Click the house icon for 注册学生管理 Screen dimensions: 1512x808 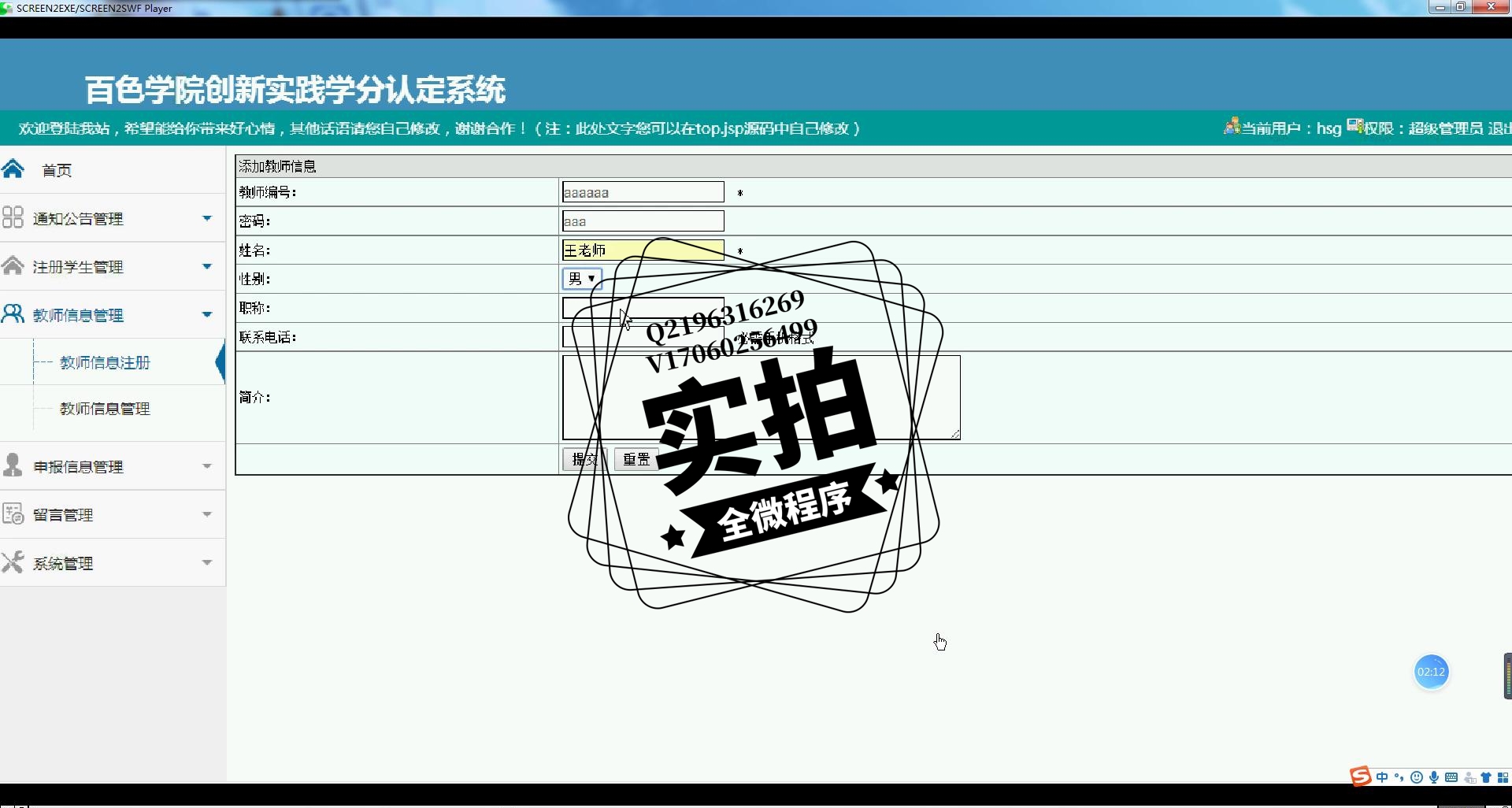(13, 265)
